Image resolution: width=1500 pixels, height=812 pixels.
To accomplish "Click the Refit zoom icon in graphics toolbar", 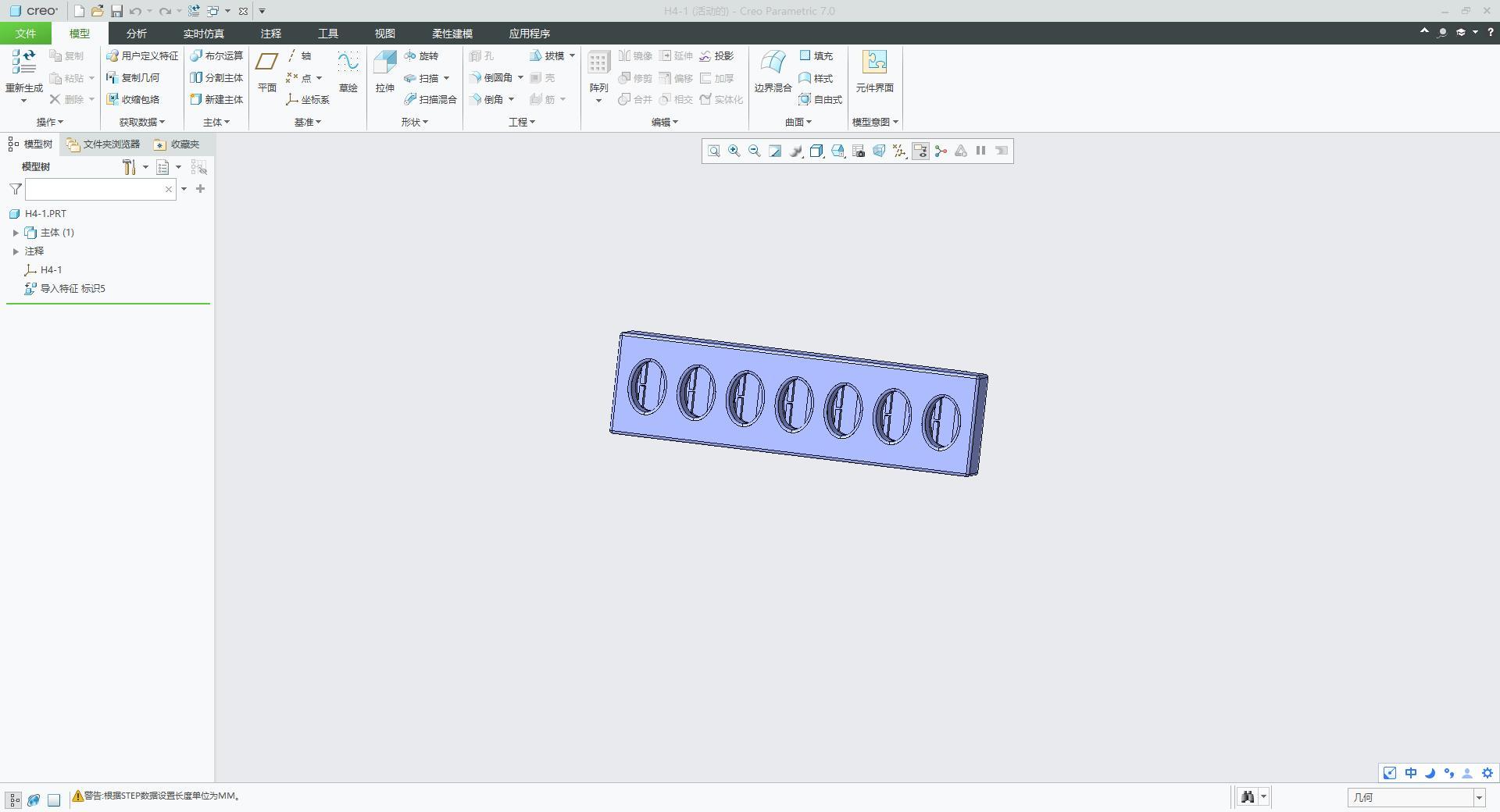I will 713,151.
